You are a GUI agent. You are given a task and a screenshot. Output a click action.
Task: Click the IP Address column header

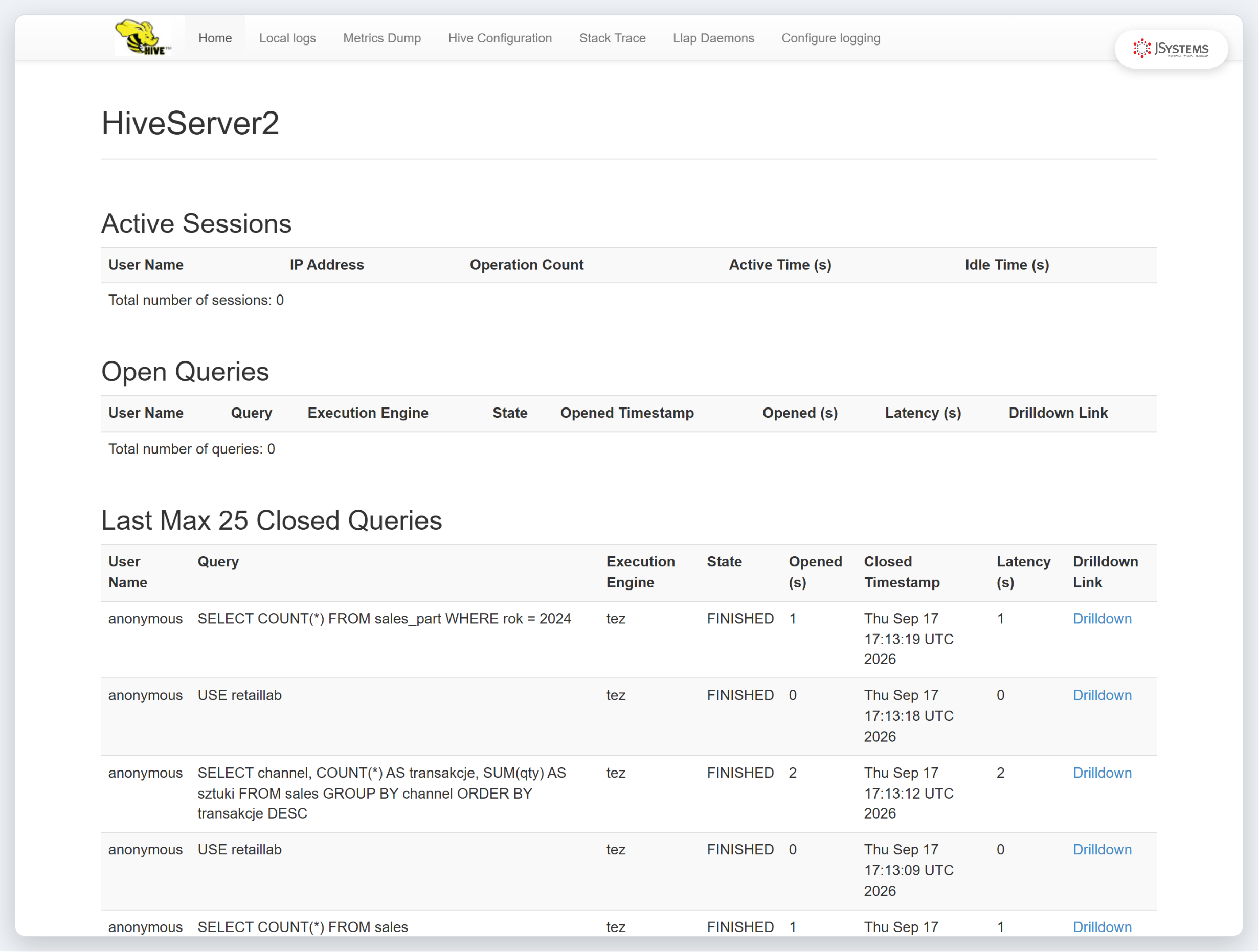327,265
